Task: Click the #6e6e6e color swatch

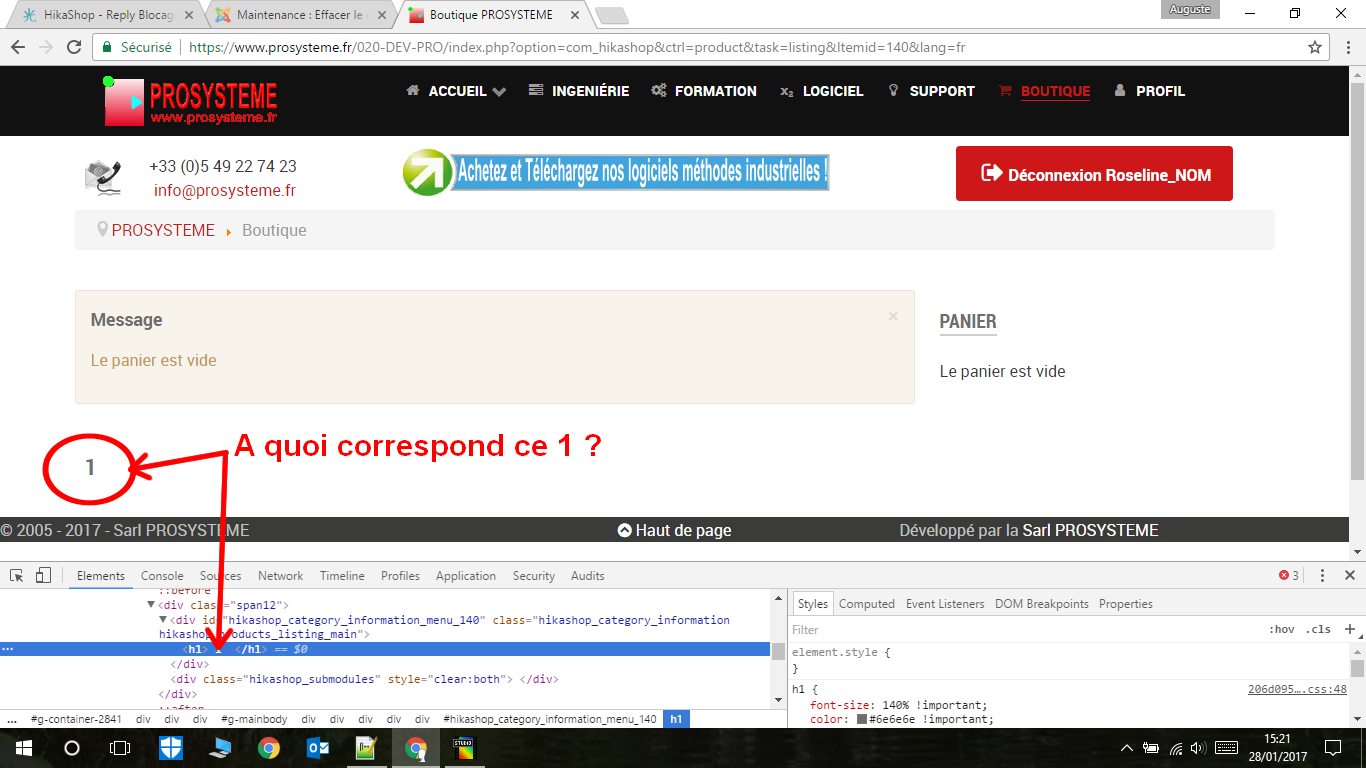Action: click(x=862, y=719)
